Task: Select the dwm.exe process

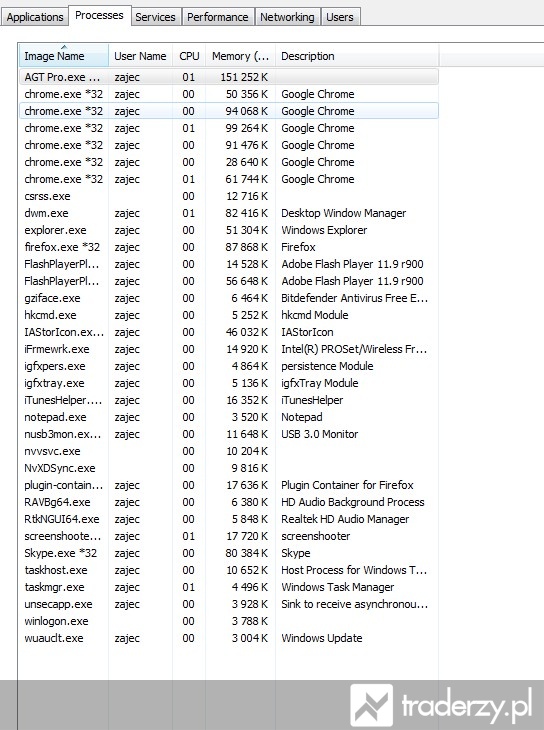Action: 229,213
